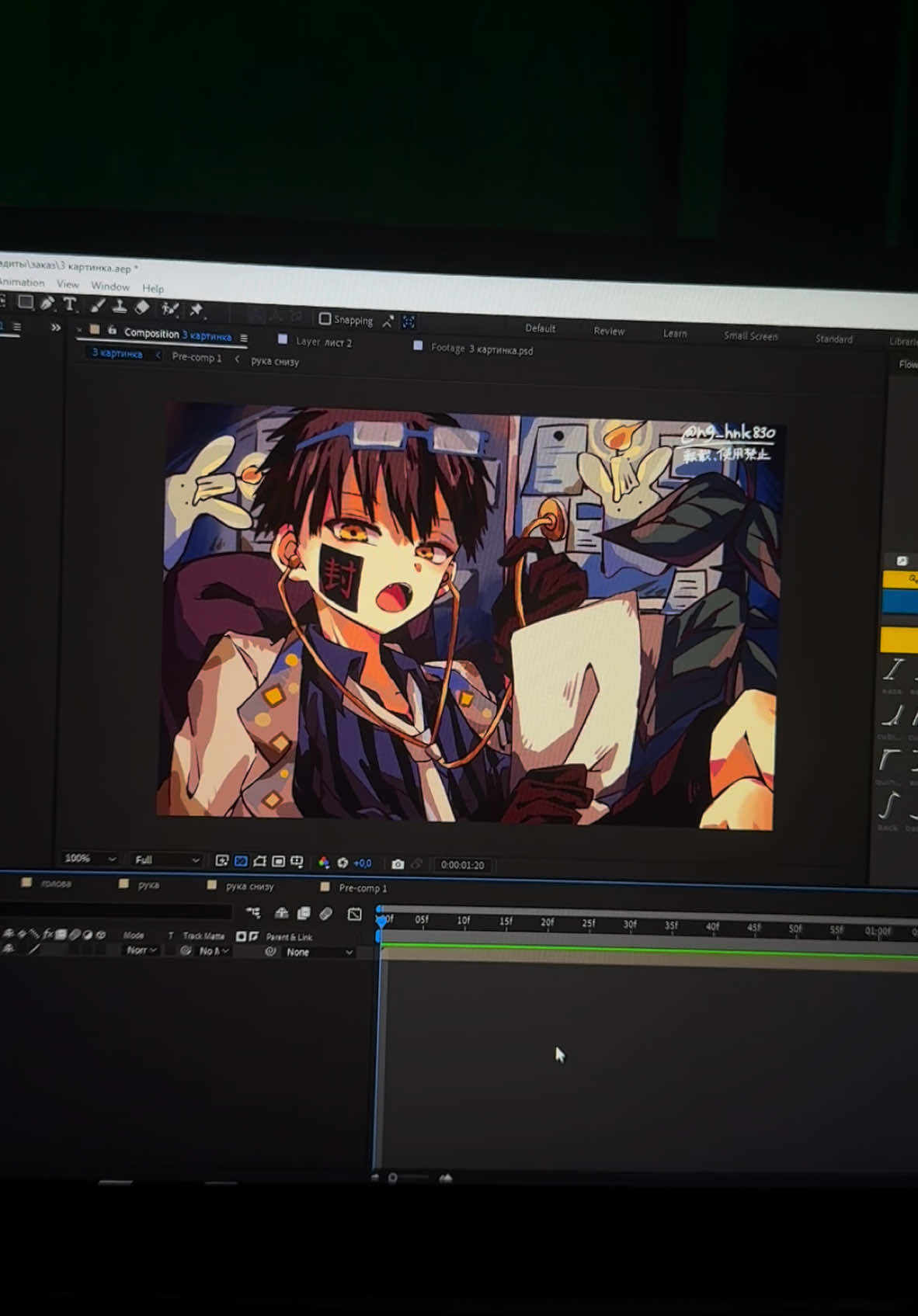Image resolution: width=918 pixels, height=1316 pixels.
Task: Open the composition mini-flowchart icon
Action: click(253, 913)
